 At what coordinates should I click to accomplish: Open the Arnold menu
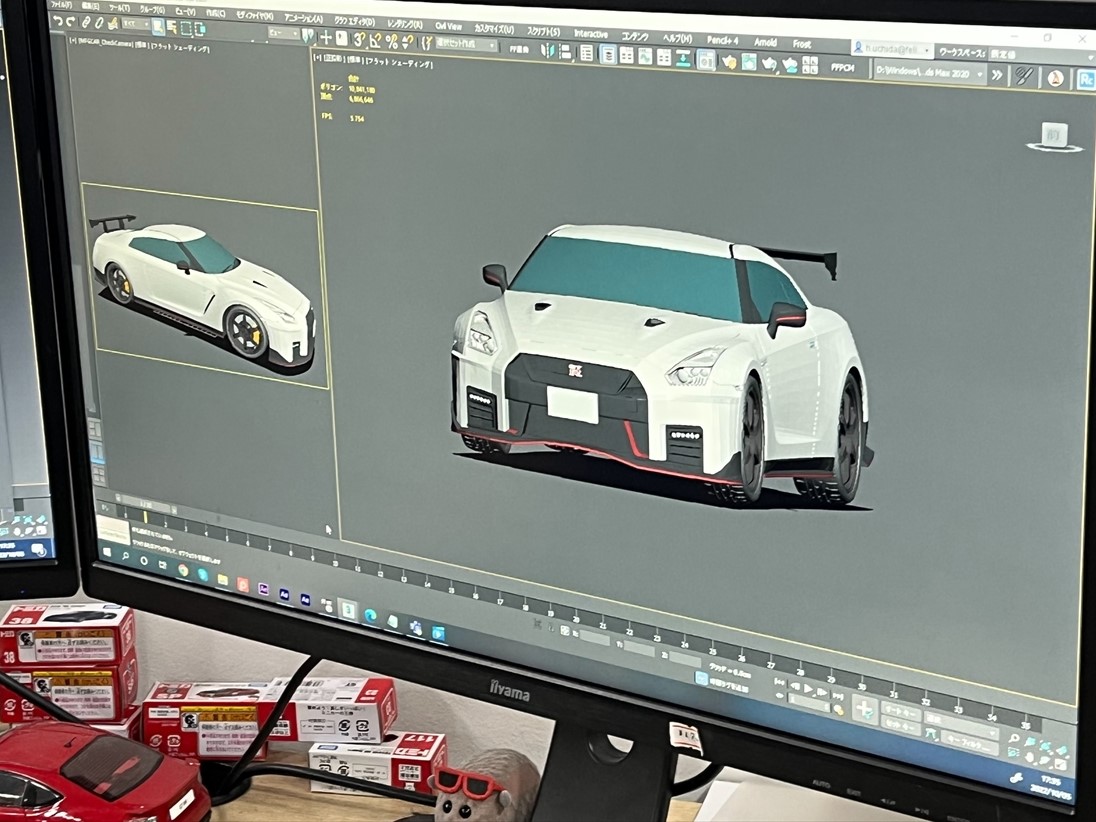pos(765,42)
